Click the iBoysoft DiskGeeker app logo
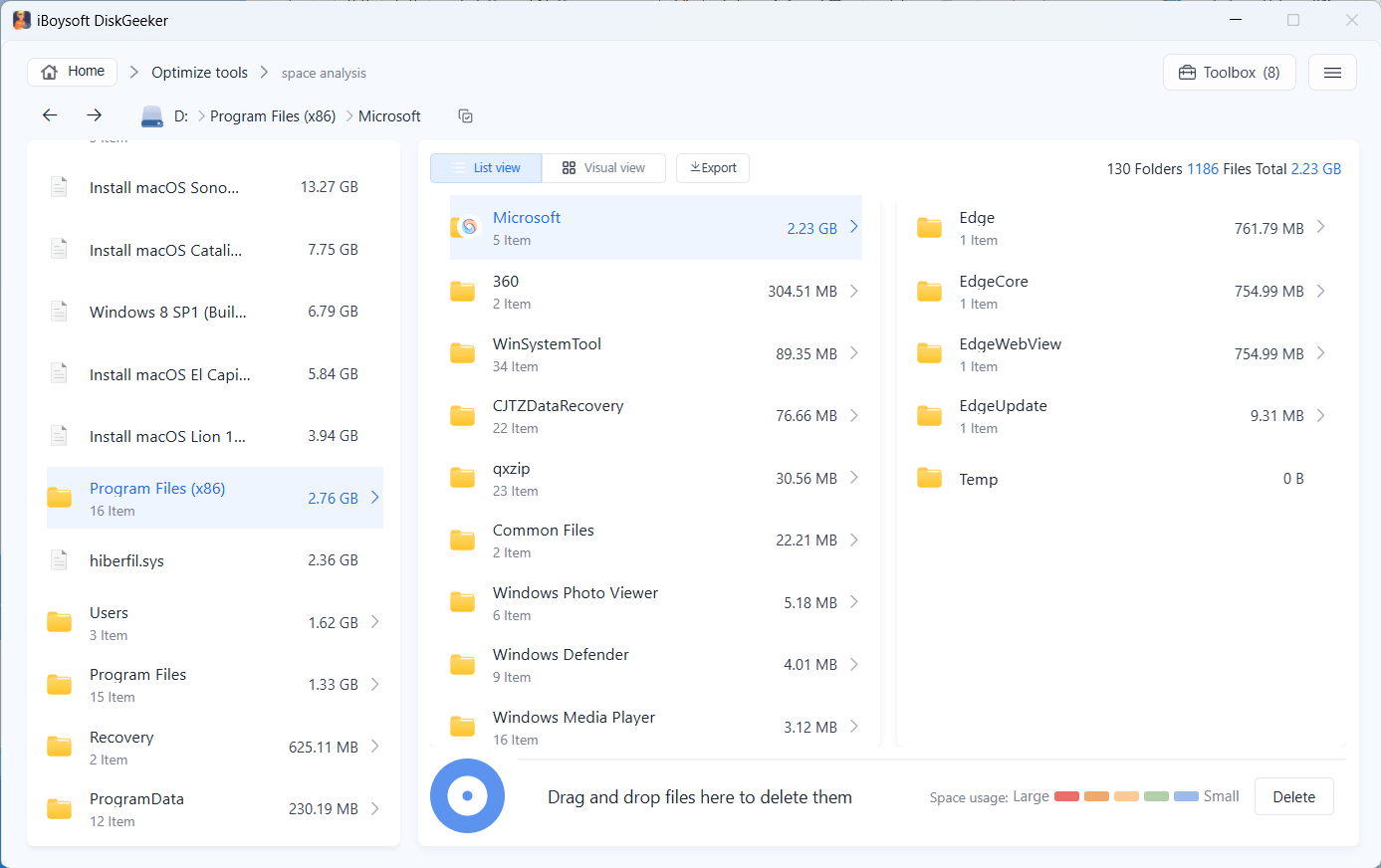 21,20
